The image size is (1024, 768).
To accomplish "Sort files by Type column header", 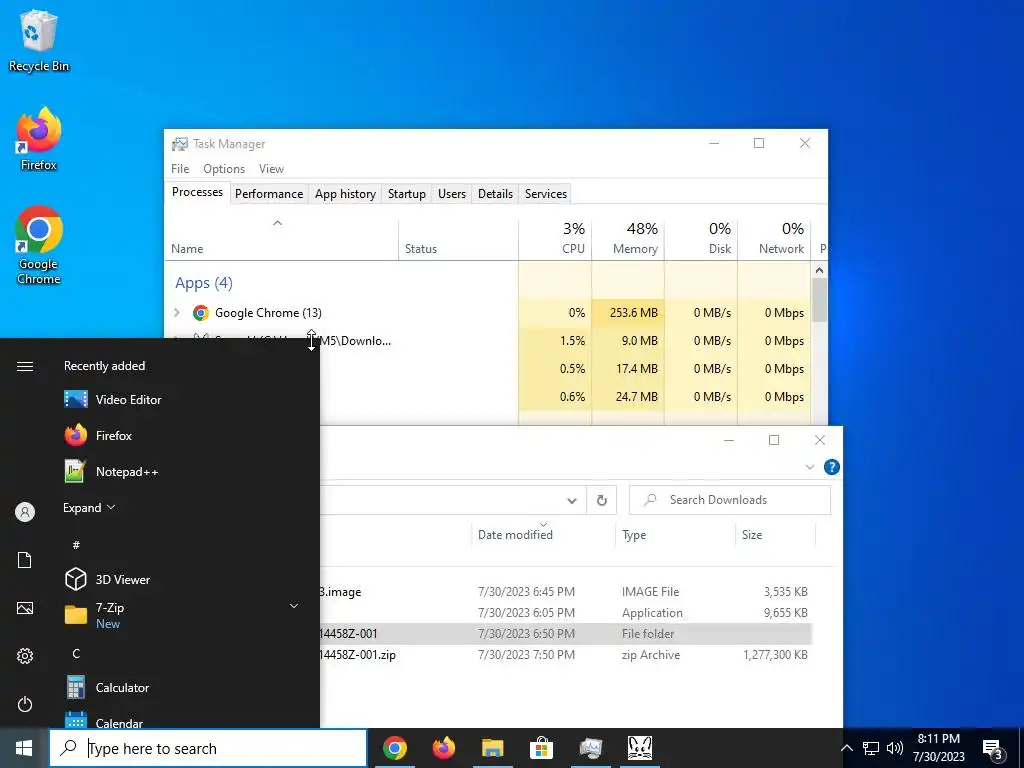I will (x=675, y=535).
